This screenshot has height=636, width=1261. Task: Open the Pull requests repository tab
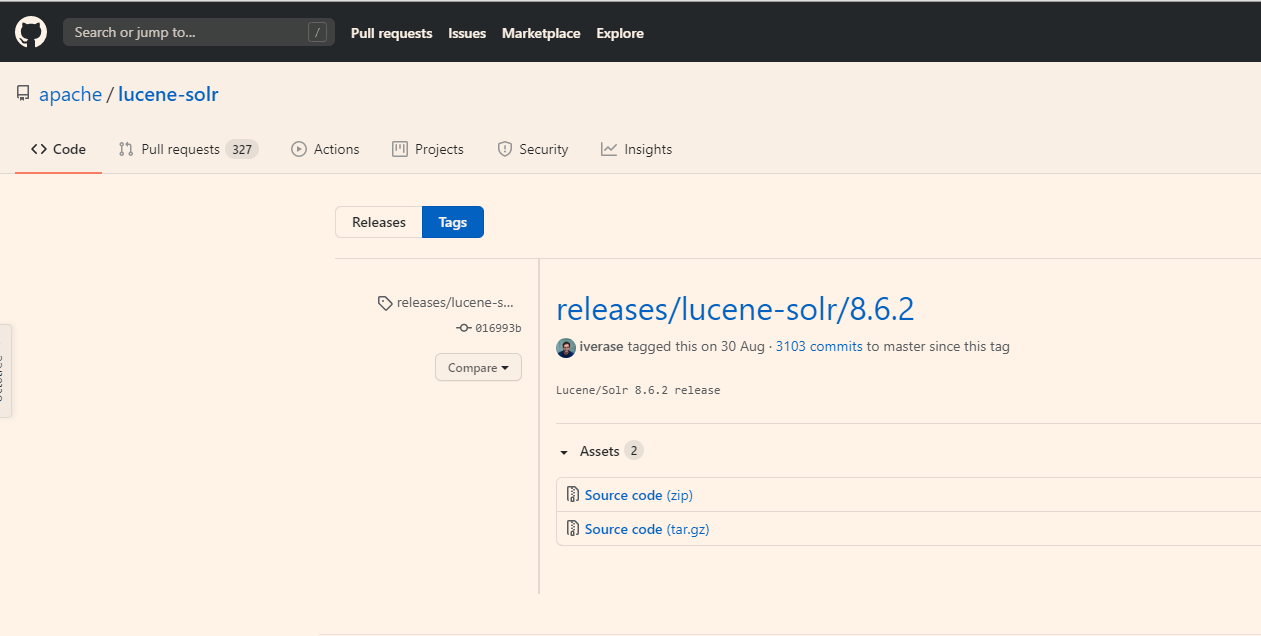[x=180, y=149]
